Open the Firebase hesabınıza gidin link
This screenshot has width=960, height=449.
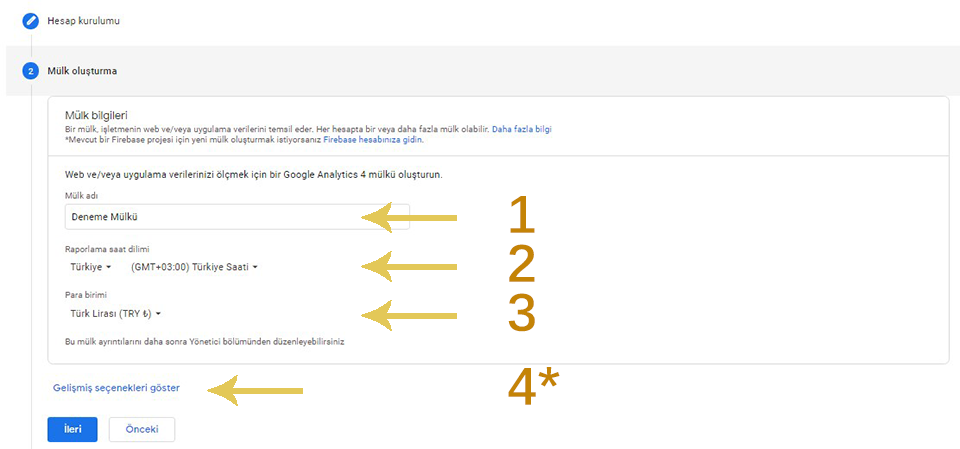(373, 140)
